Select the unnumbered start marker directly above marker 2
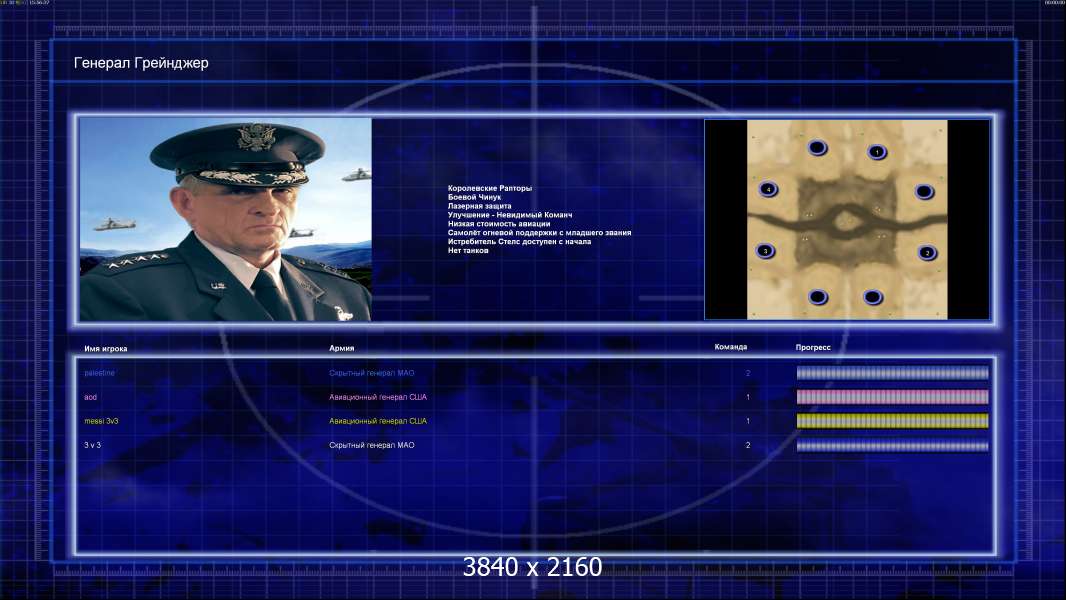Screen dimensions: 1066x600 coord(924,192)
